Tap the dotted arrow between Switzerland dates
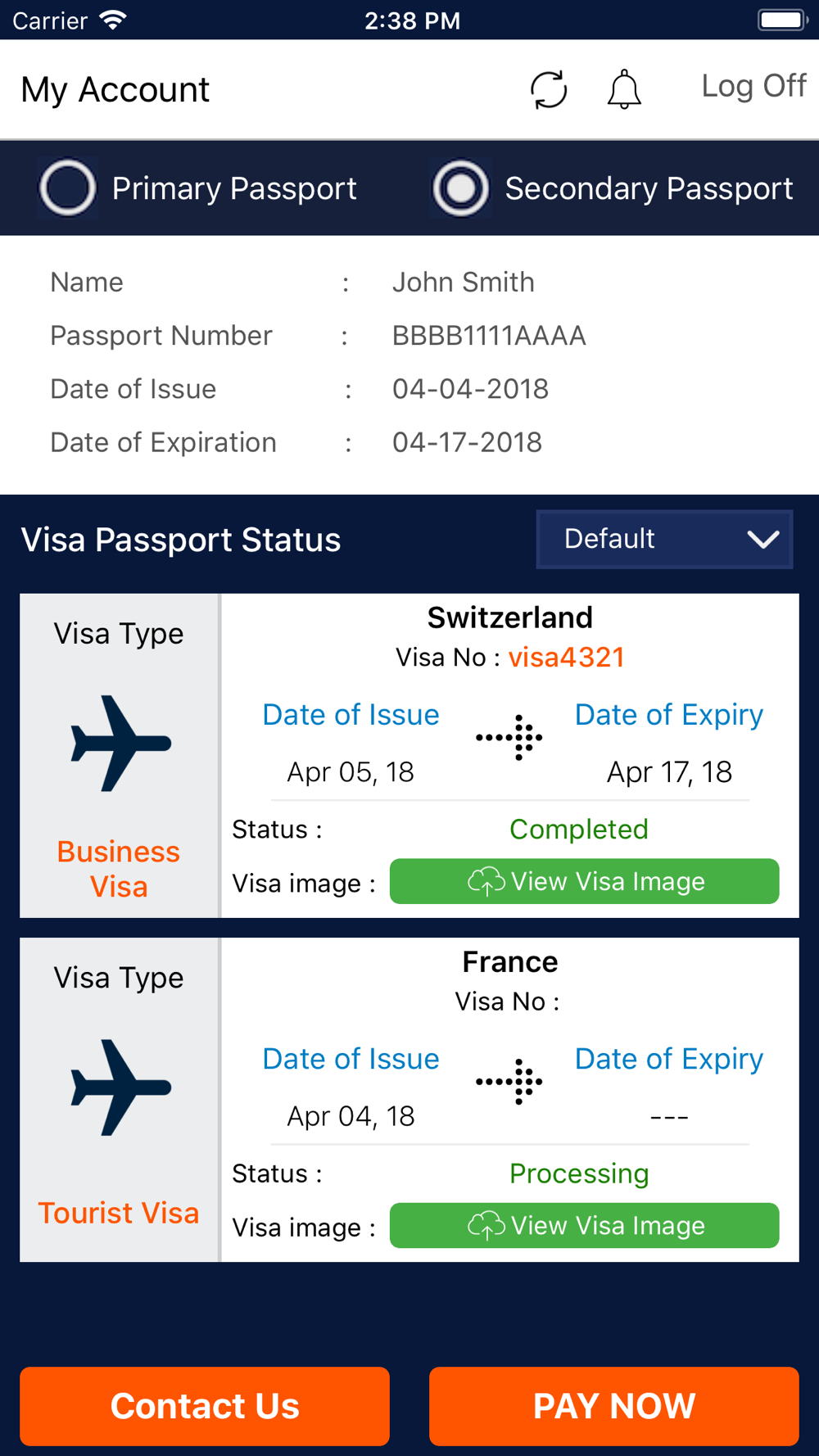This screenshot has height=1456, width=819. coord(509,737)
